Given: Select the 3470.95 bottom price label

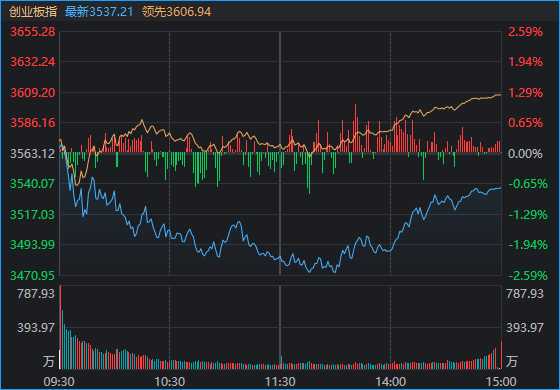Looking at the screenshot, I should coord(33,276).
